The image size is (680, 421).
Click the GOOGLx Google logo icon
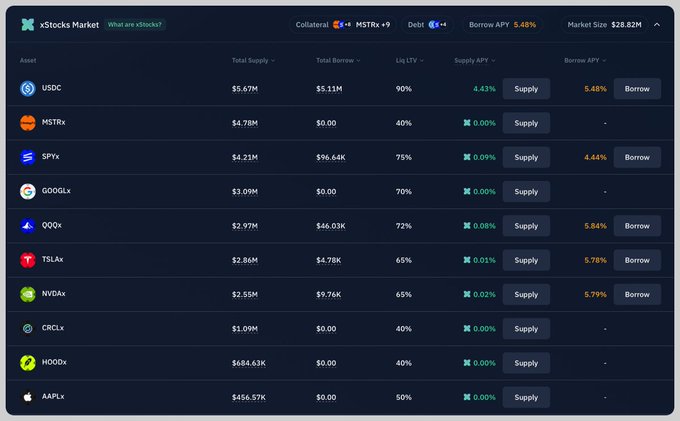tap(28, 191)
